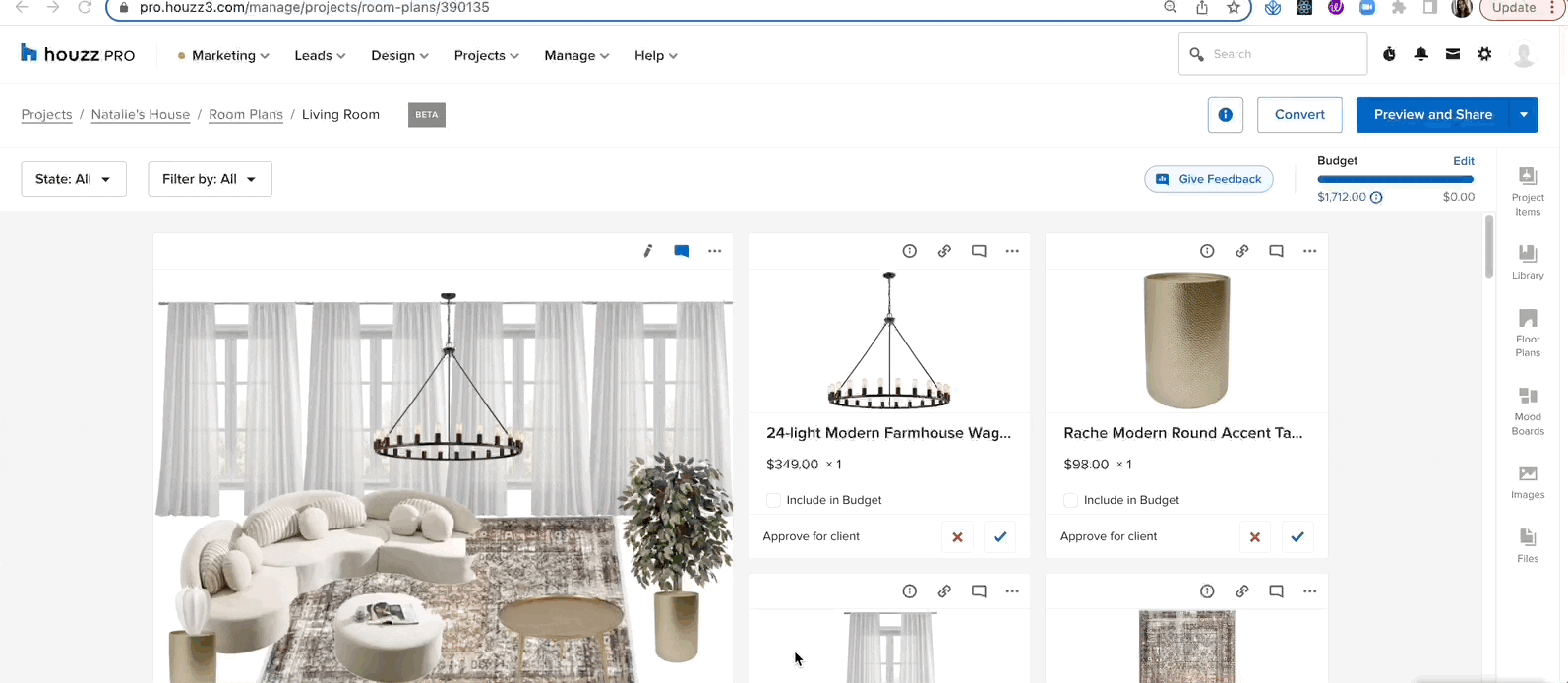1568x683 pixels.
Task: Open Floor Plans side panel
Action: tap(1528, 333)
